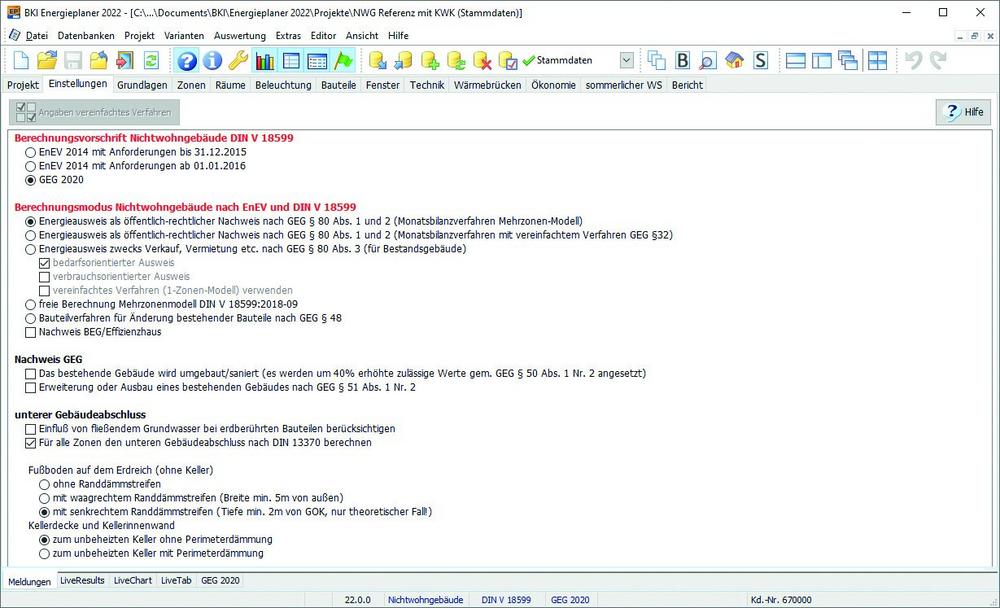Tile windows horizontally with split icon
Viewport: 1000px width, 608px height.
(795, 61)
